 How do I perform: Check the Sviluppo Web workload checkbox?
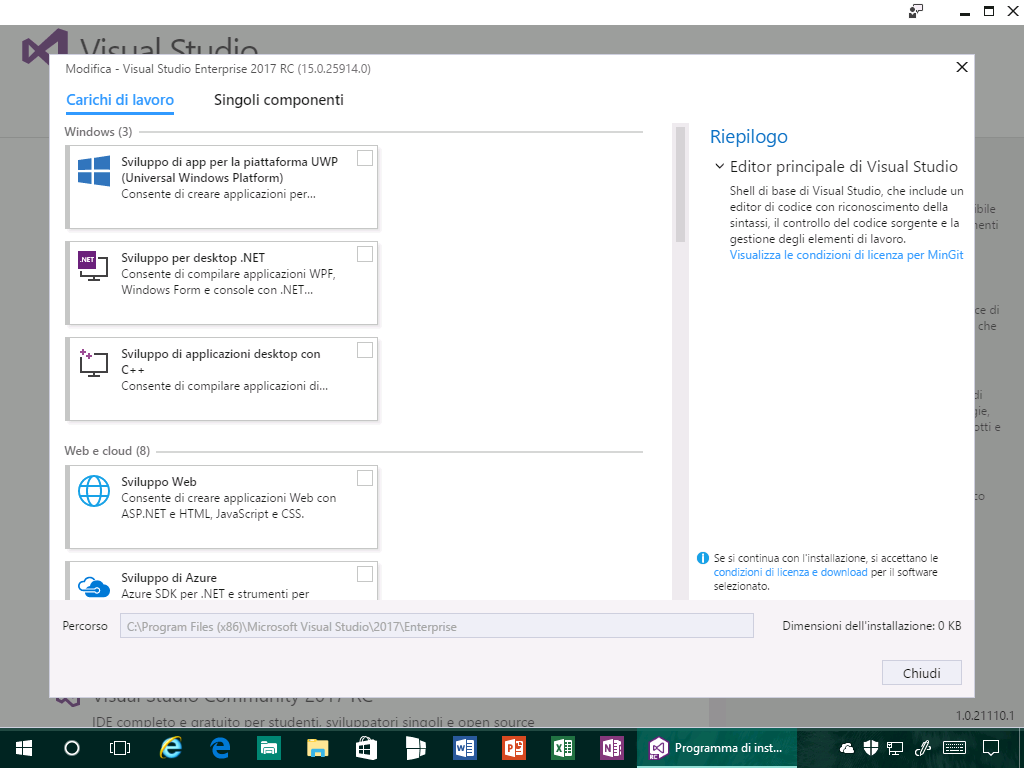(x=365, y=478)
